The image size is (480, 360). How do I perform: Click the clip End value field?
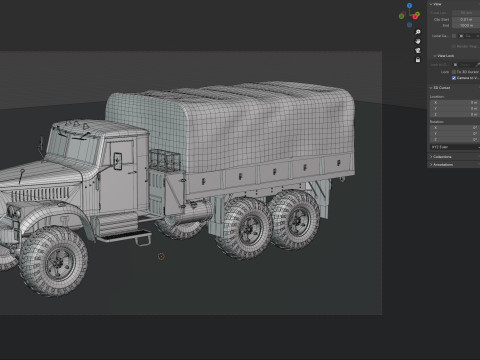click(x=466, y=25)
